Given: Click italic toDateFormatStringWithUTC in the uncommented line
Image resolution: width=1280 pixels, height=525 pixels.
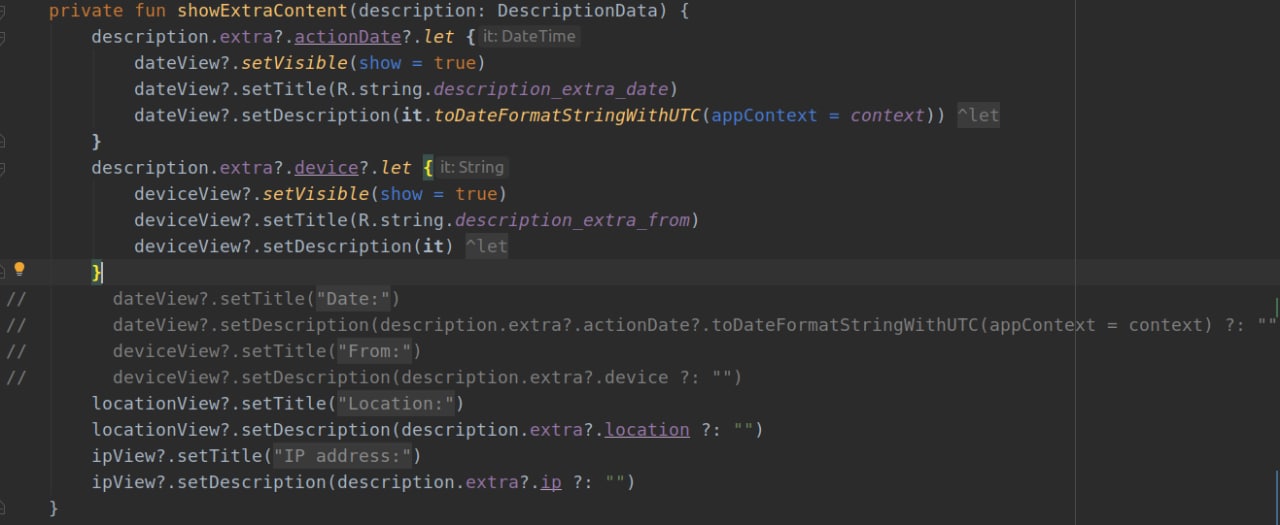Looking at the screenshot, I should (568, 115).
